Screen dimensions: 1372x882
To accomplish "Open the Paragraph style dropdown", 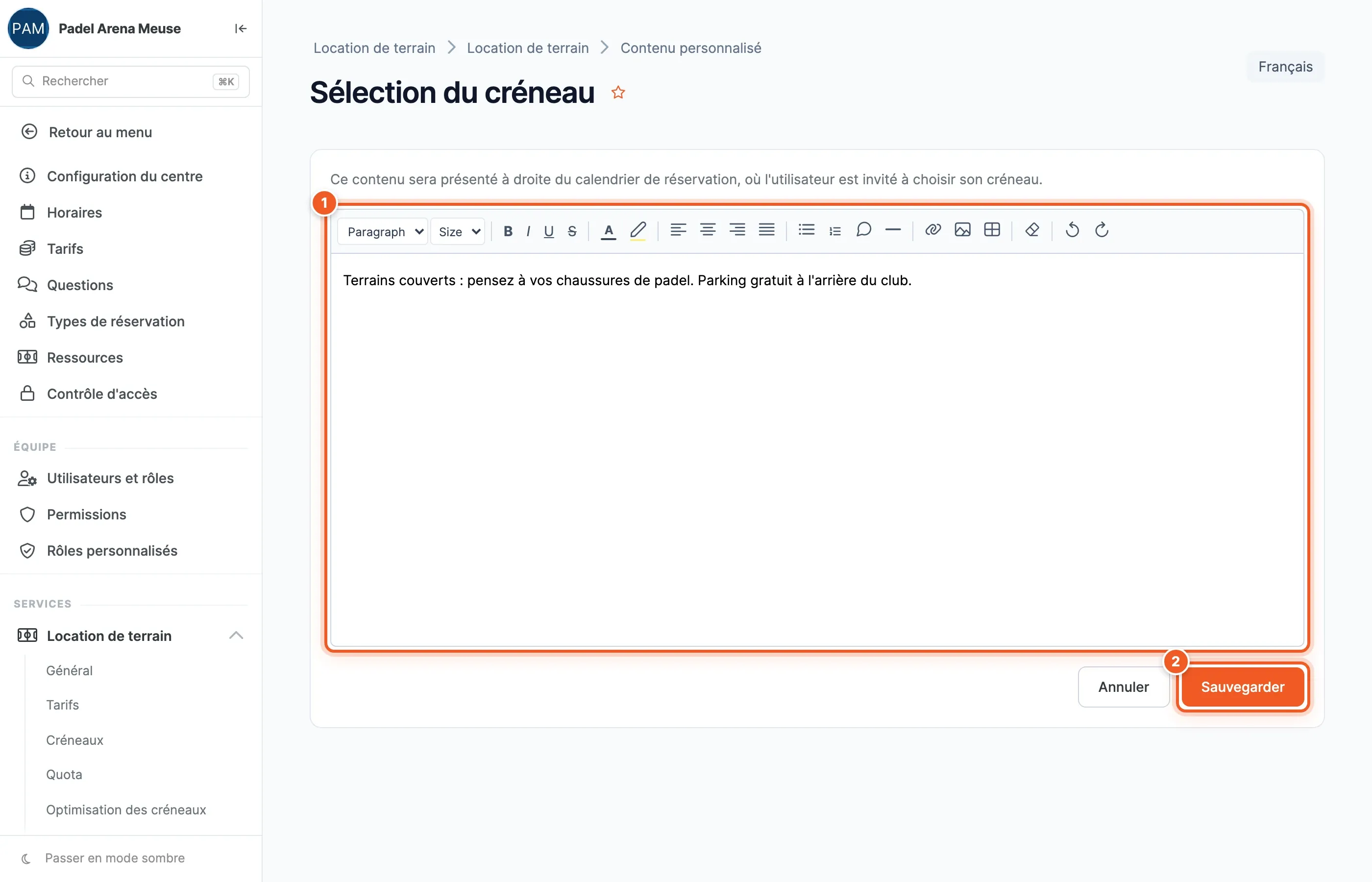I will pyautogui.click(x=383, y=231).
